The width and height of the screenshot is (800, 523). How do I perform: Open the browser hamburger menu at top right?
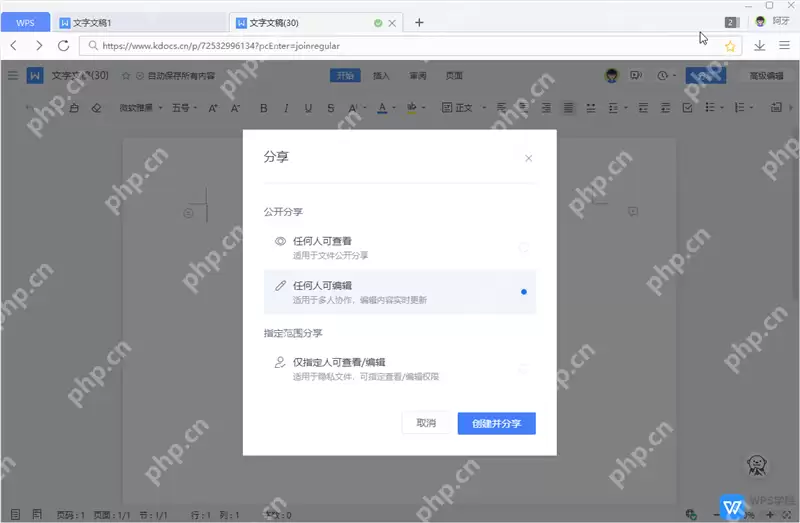[x=785, y=45]
